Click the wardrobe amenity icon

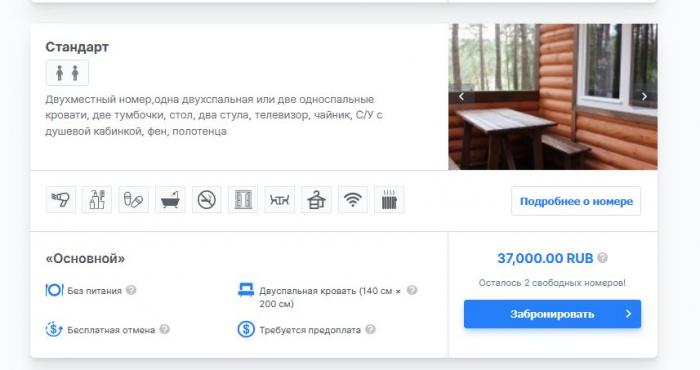(243, 200)
